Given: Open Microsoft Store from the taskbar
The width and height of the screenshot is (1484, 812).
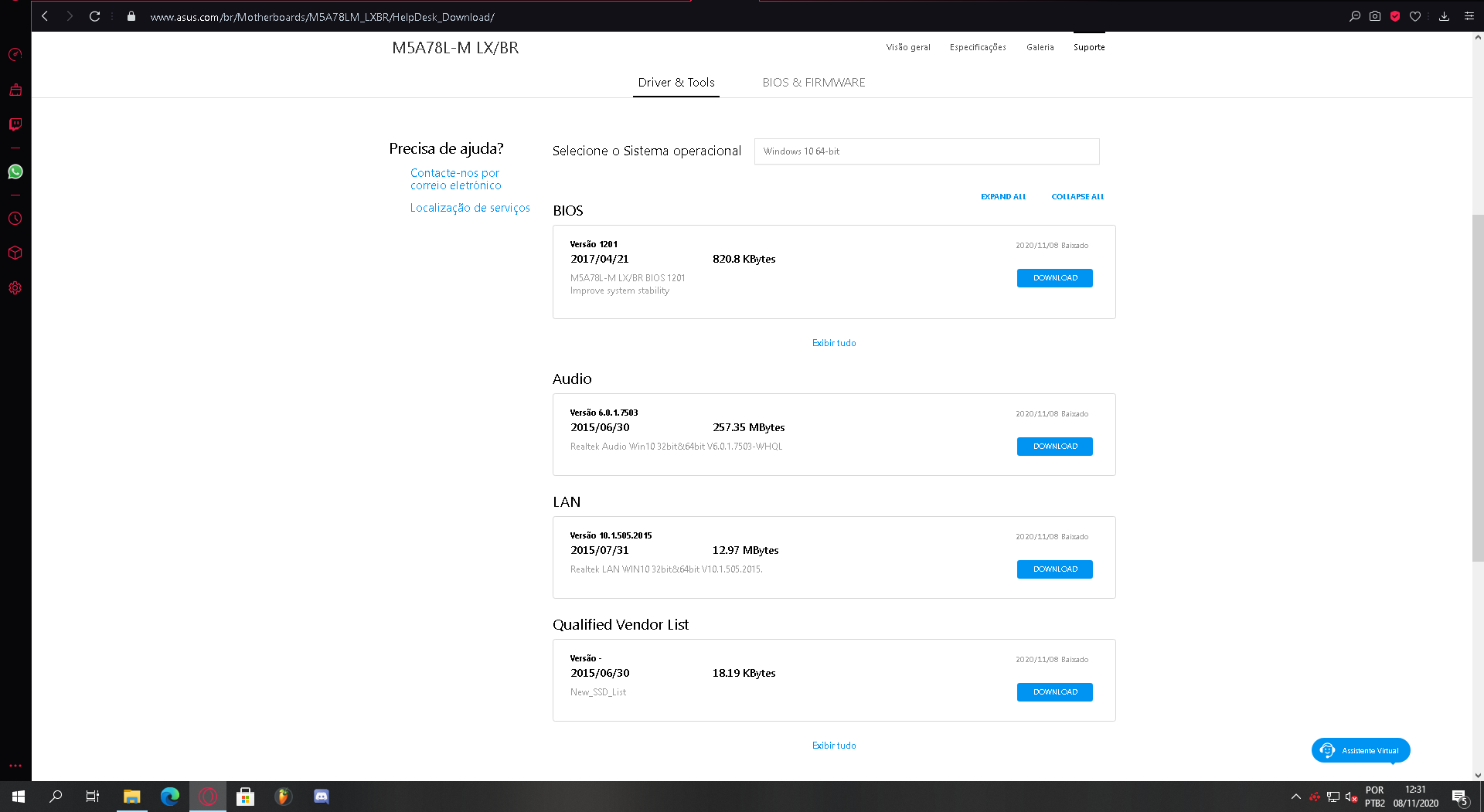Looking at the screenshot, I should [x=246, y=797].
